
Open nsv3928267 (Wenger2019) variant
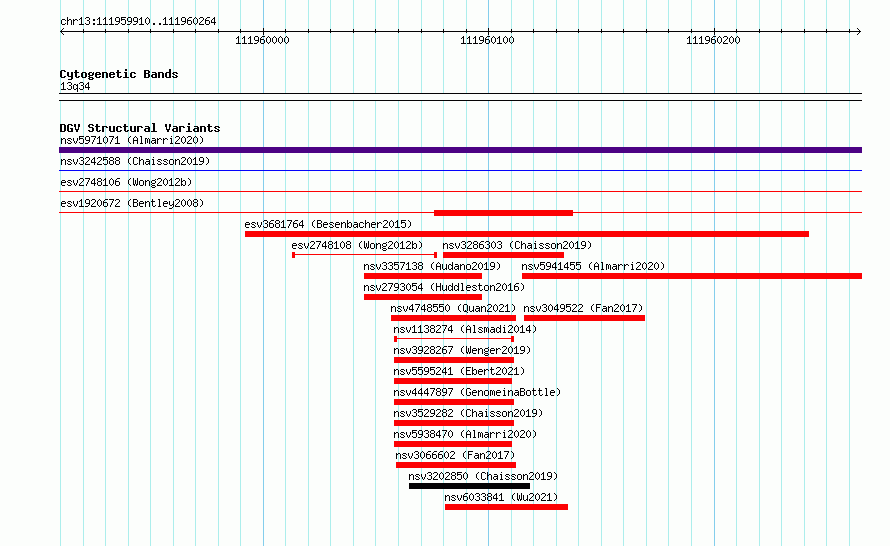pyautogui.click(x=462, y=350)
